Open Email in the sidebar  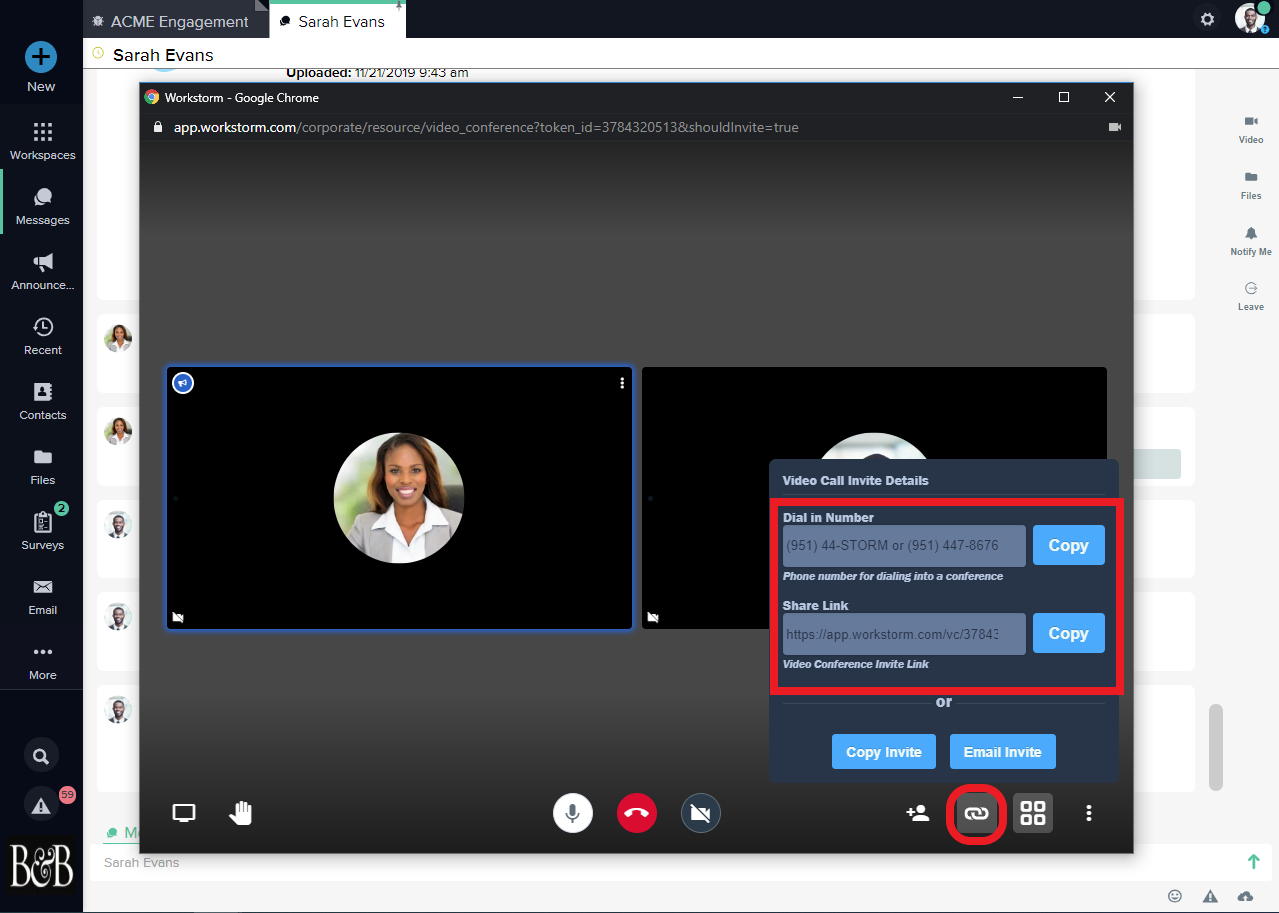coord(42,596)
